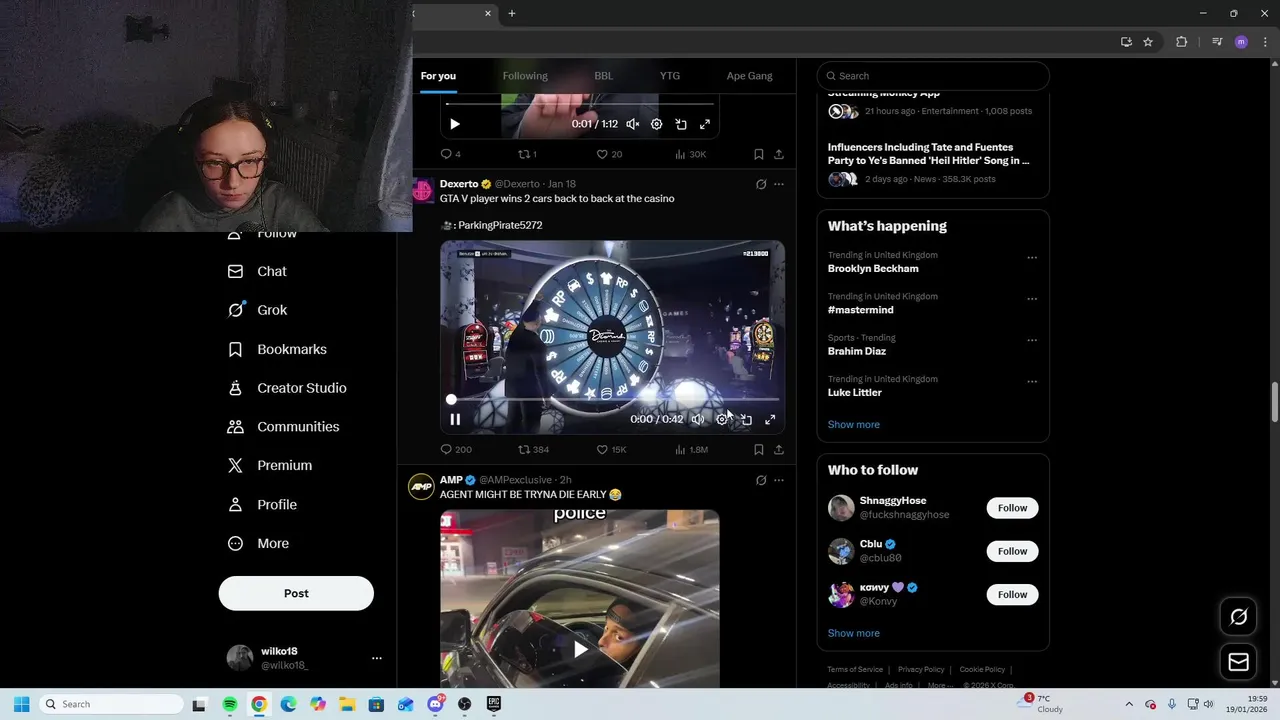The width and height of the screenshot is (1280, 720).
Task: Open options for the Brahim Diaz trend
Action: tap(1032, 340)
